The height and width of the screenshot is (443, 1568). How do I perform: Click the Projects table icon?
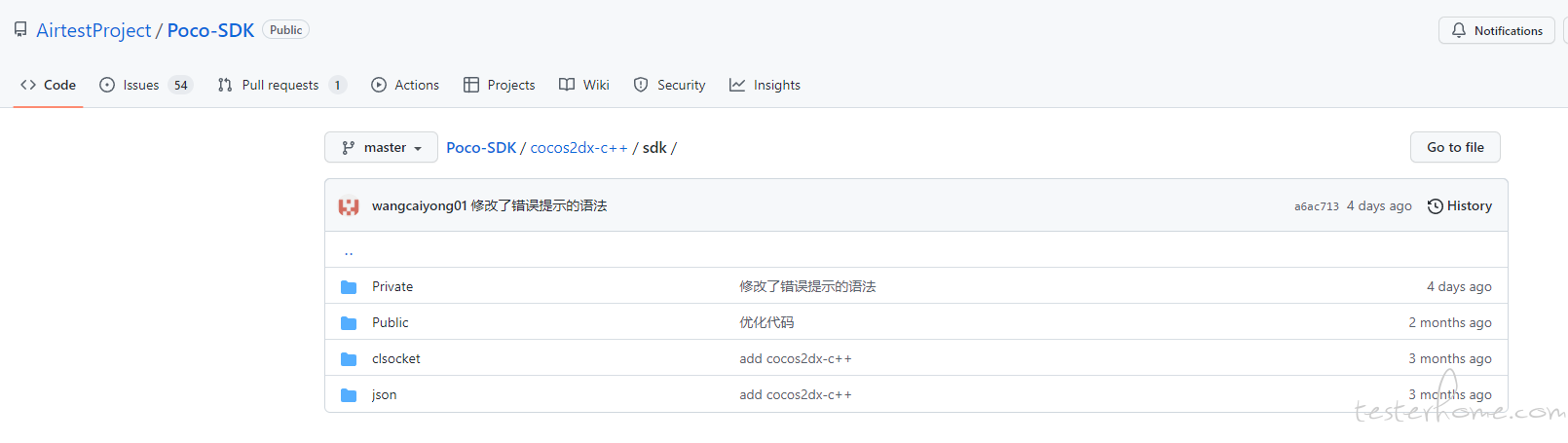[x=471, y=85]
